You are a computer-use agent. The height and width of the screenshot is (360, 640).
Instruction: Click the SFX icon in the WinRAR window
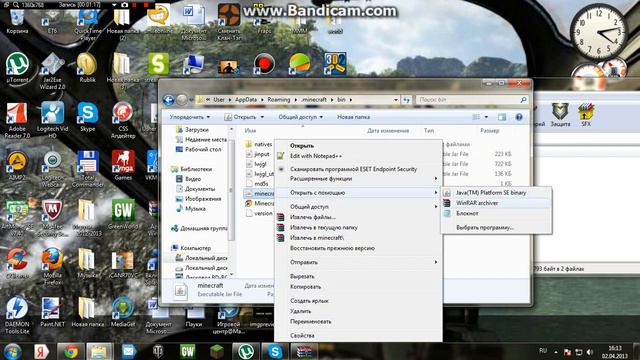(x=586, y=115)
